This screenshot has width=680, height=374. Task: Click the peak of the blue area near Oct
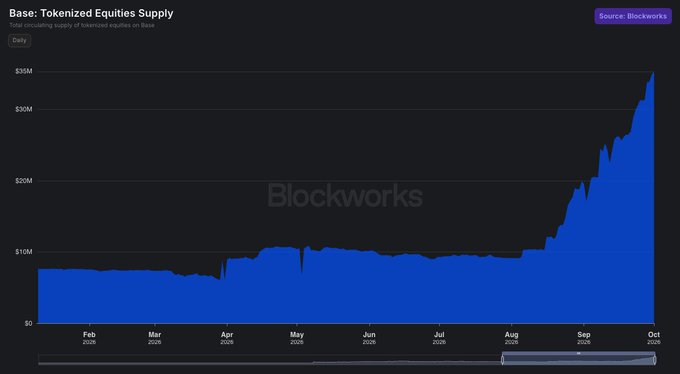[654, 73]
